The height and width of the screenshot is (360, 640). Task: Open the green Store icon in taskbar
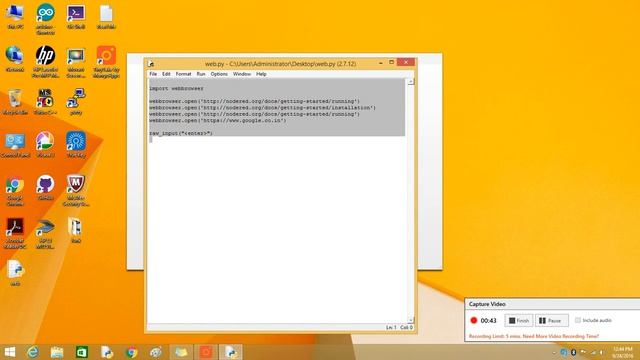click(x=82, y=352)
